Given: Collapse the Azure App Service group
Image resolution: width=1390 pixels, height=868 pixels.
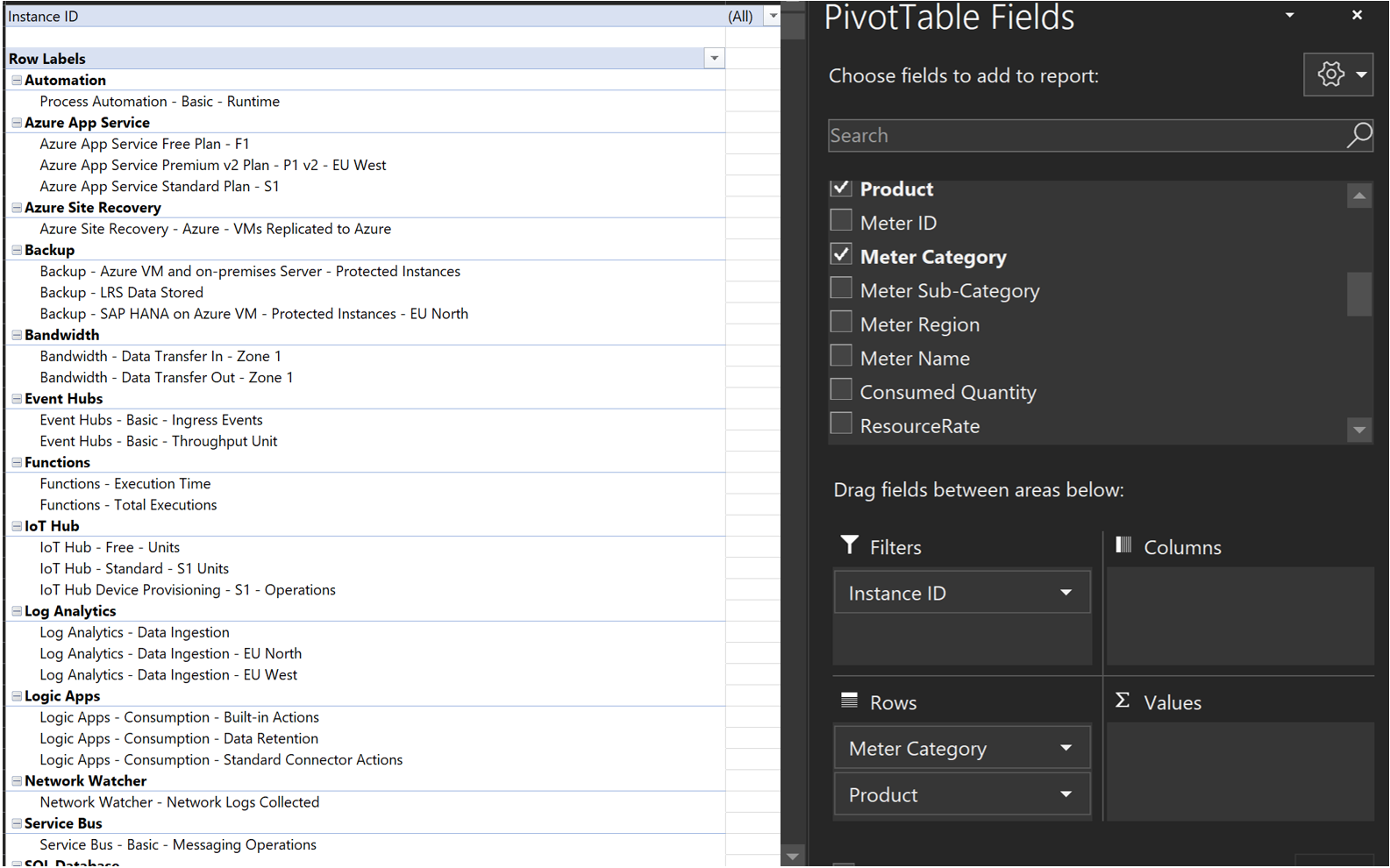Looking at the screenshot, I should coord(17,123).
